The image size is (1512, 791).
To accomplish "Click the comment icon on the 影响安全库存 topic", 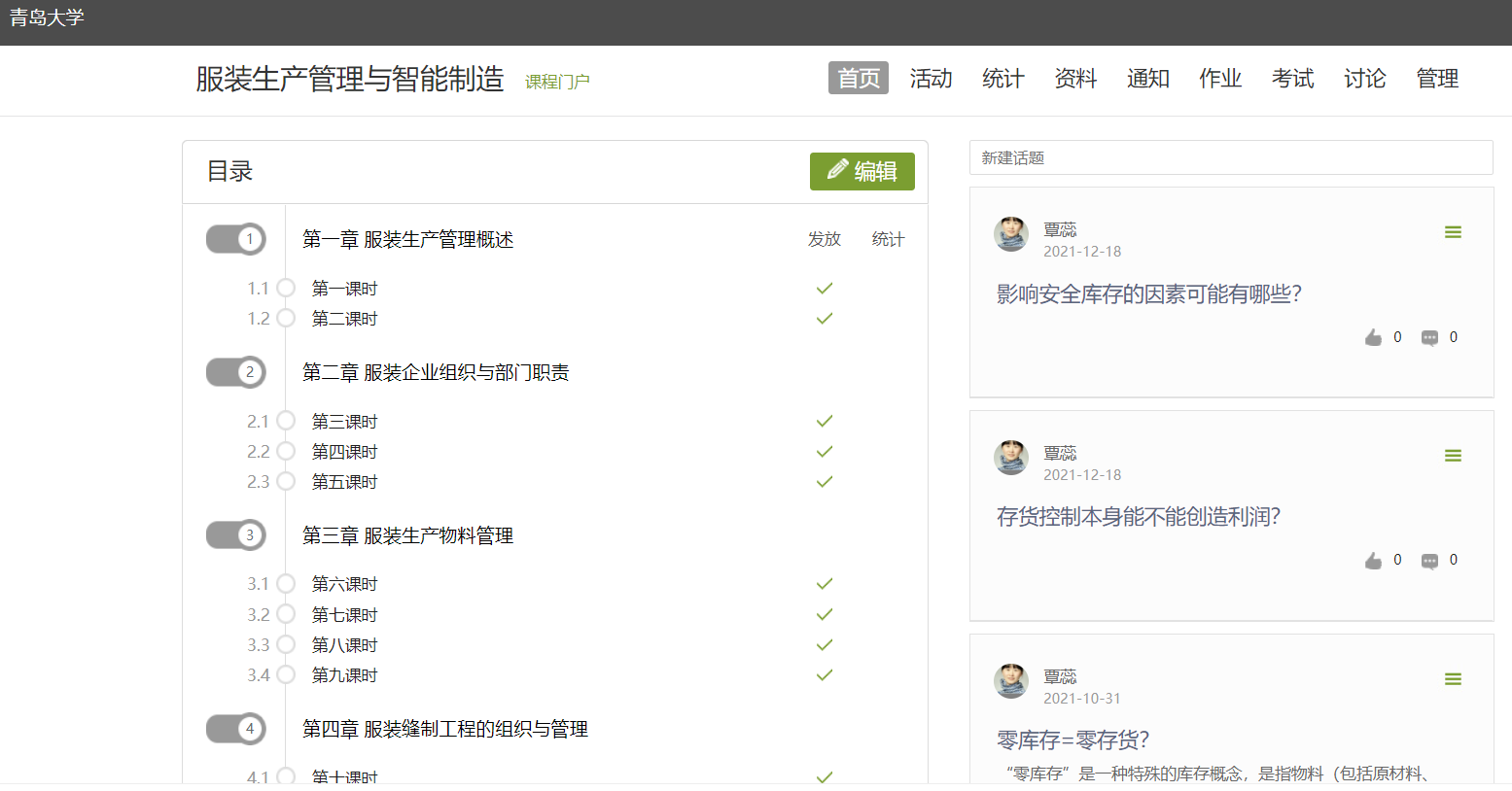I will point(1429,337).
